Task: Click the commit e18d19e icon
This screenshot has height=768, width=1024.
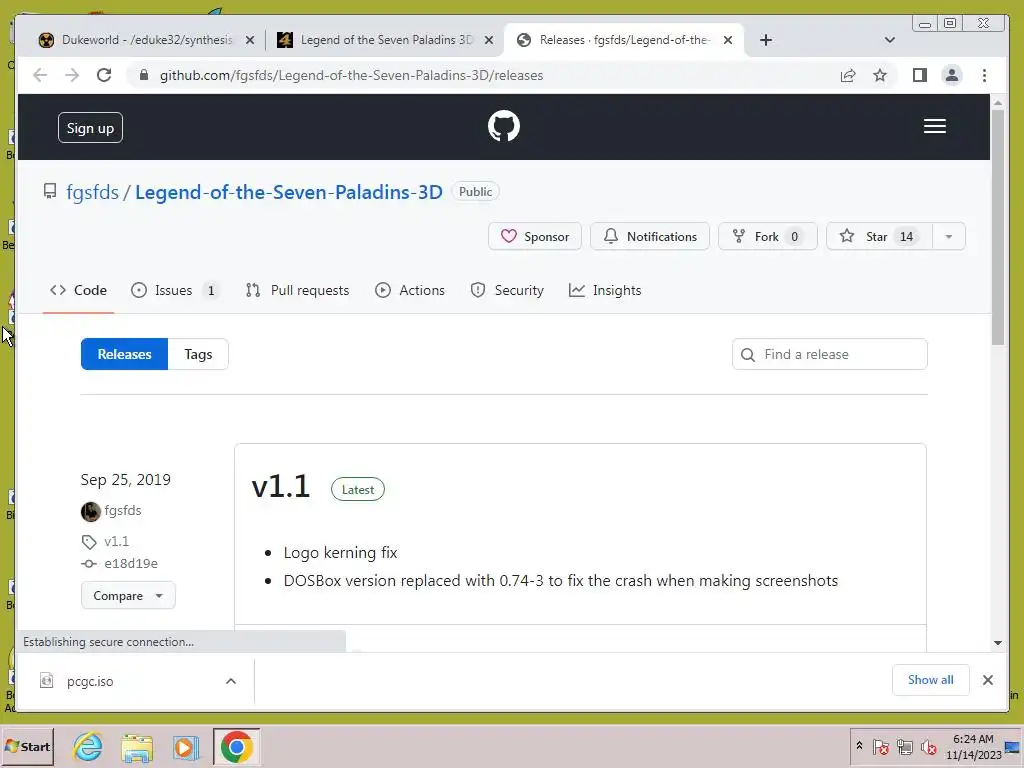Action: coord(89,564)
